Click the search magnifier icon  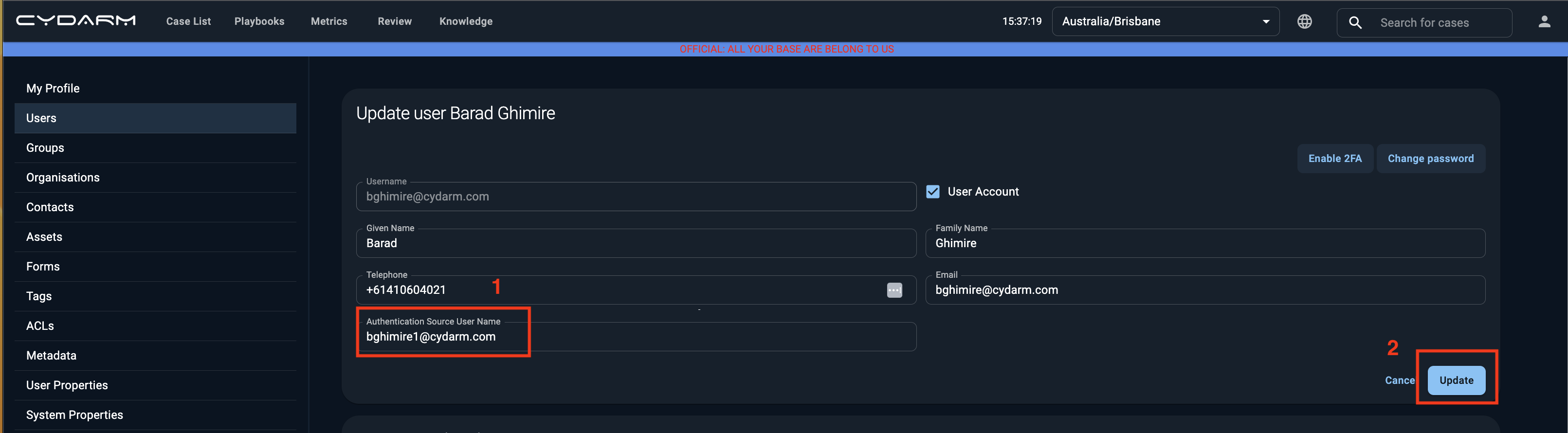1355,22
